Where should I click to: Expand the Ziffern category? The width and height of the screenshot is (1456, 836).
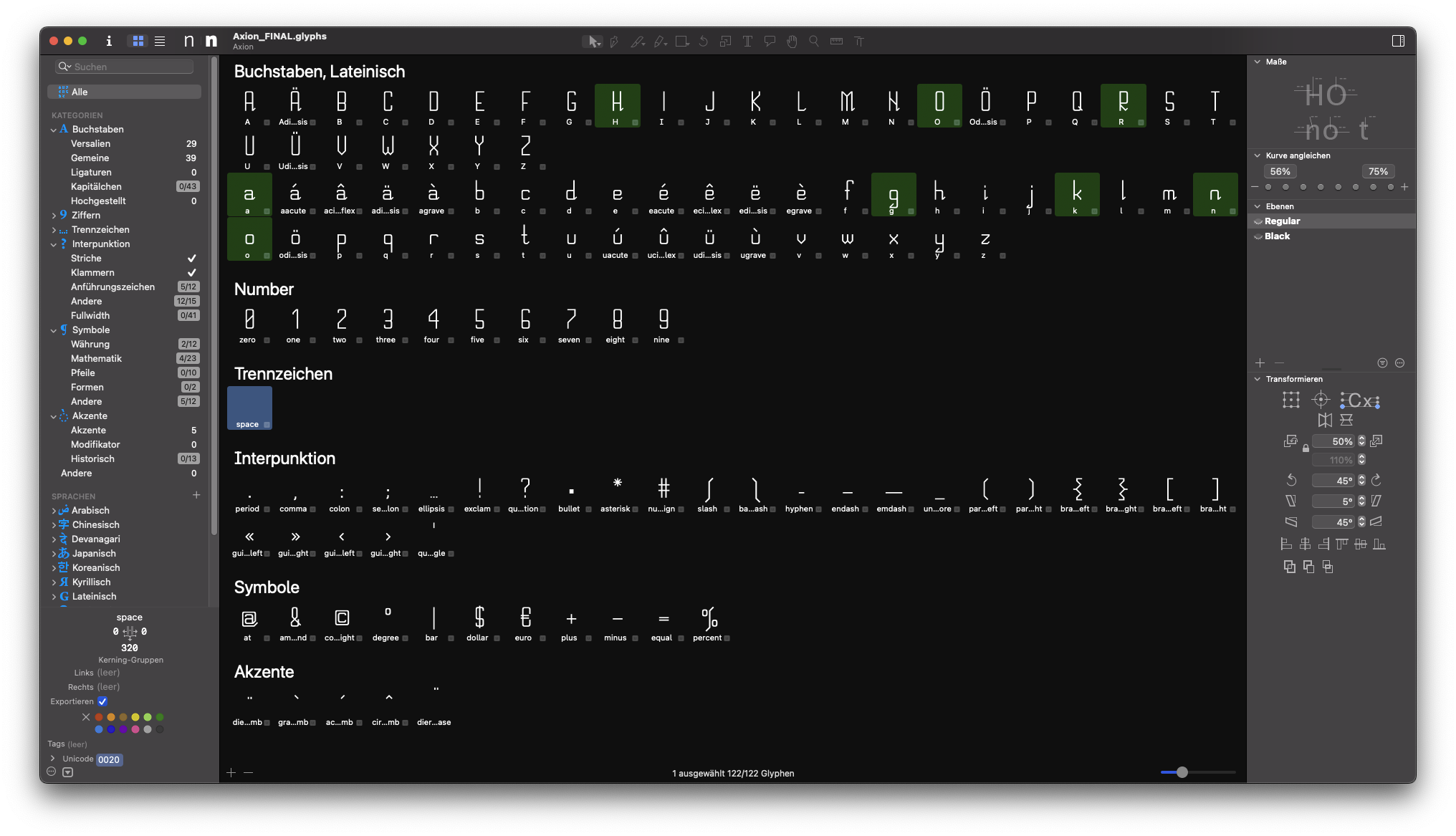pos(54,215)
